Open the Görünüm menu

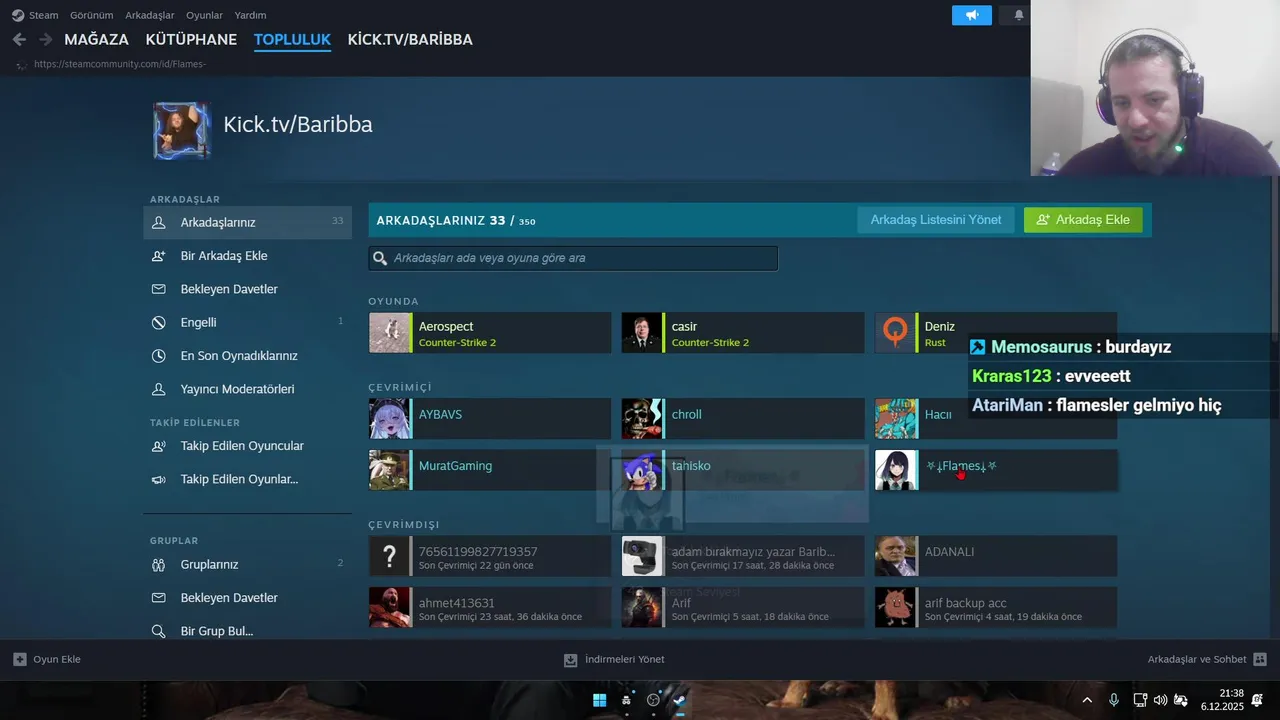(91, 15)
